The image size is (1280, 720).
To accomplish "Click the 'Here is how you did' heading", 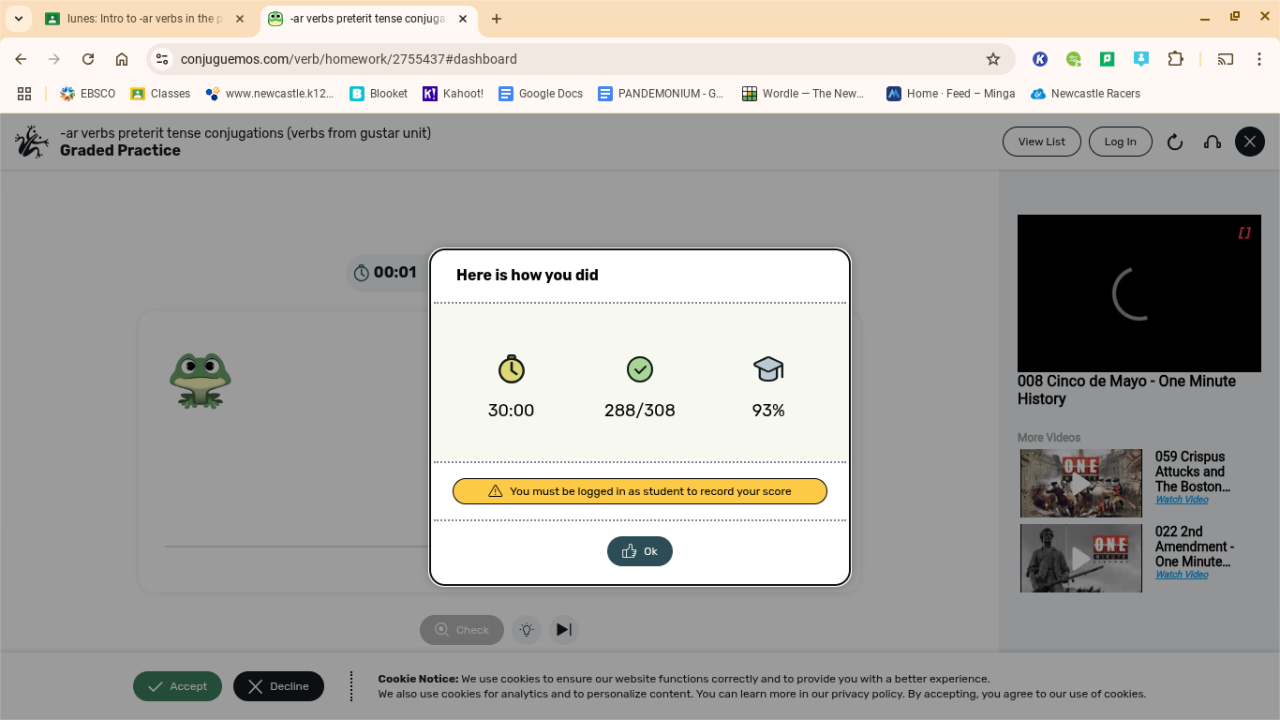I will [x=527, y=275].
